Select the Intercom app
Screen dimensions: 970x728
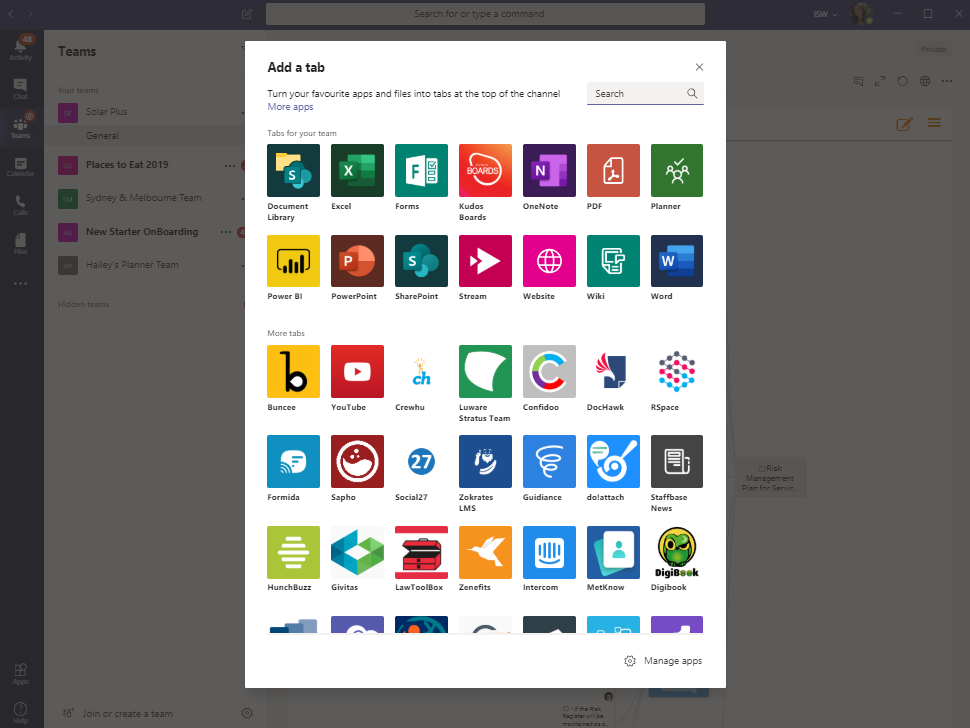pyautogui.click(x=549, y=552)
